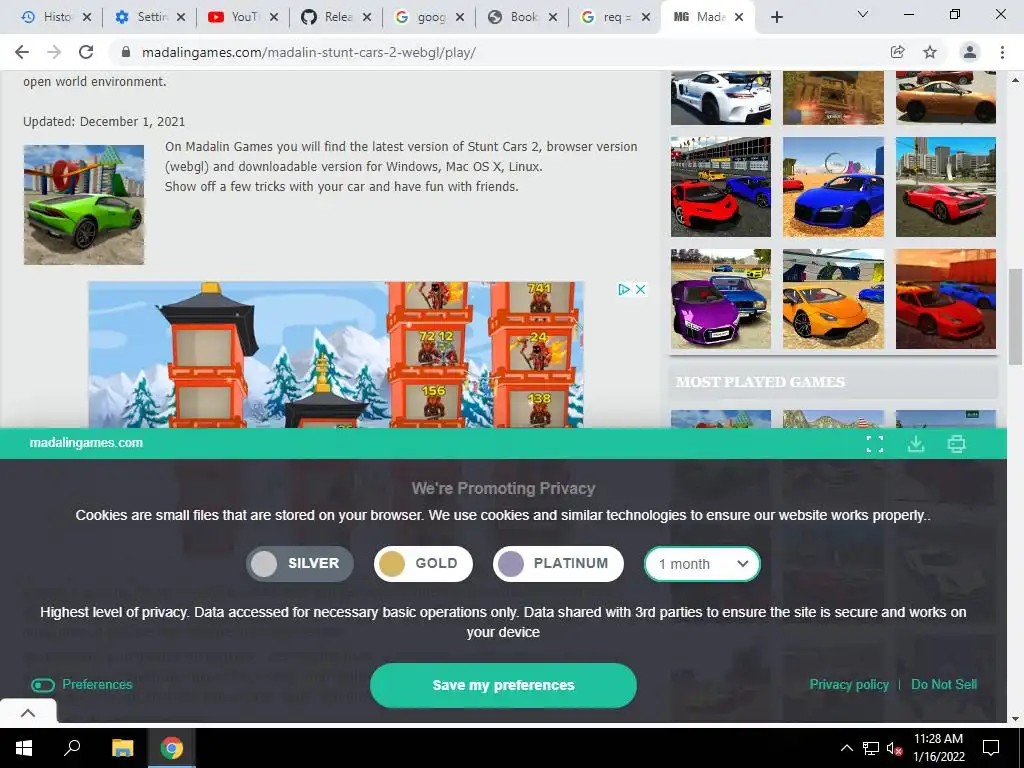The width and height of the screenshot is (1024, 768).
Task: Click the Updated: December 1, 2021 text
Action: (104, 121)
